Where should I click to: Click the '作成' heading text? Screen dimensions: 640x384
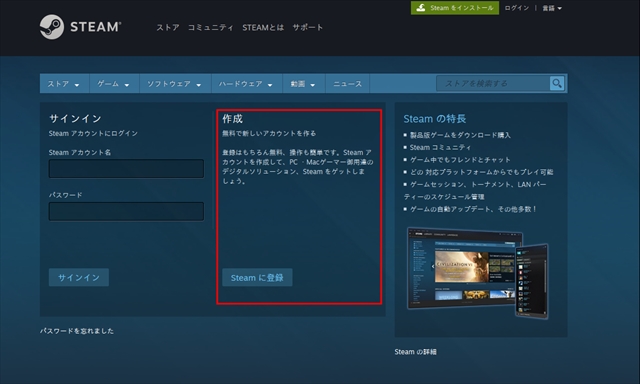coord(233,119)
